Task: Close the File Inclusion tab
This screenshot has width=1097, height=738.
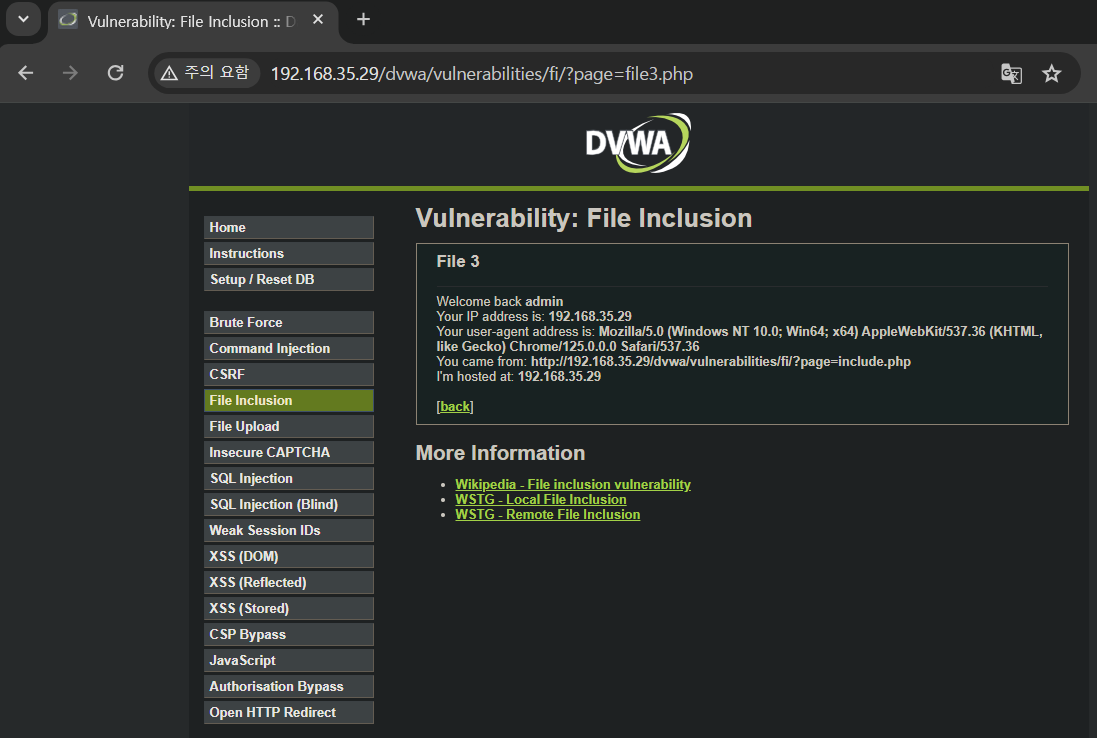Action: tap(318, 20)
